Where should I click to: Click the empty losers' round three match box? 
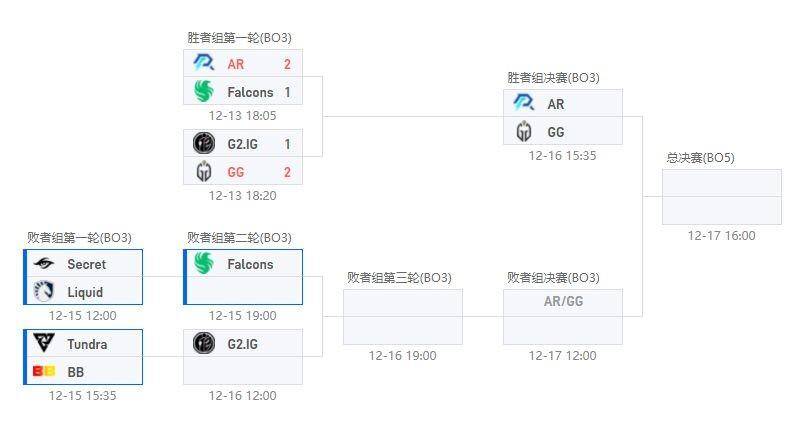point(402,317)
